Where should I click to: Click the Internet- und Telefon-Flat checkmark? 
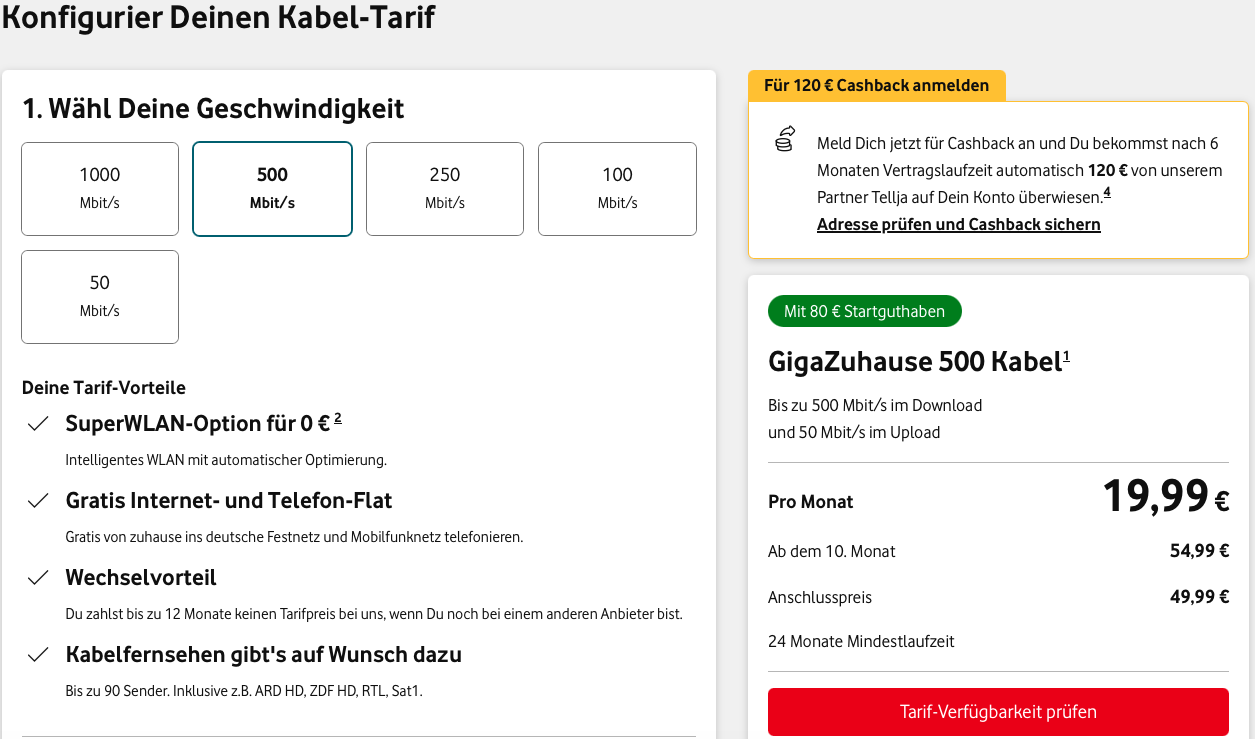click(x=38, y=501)
